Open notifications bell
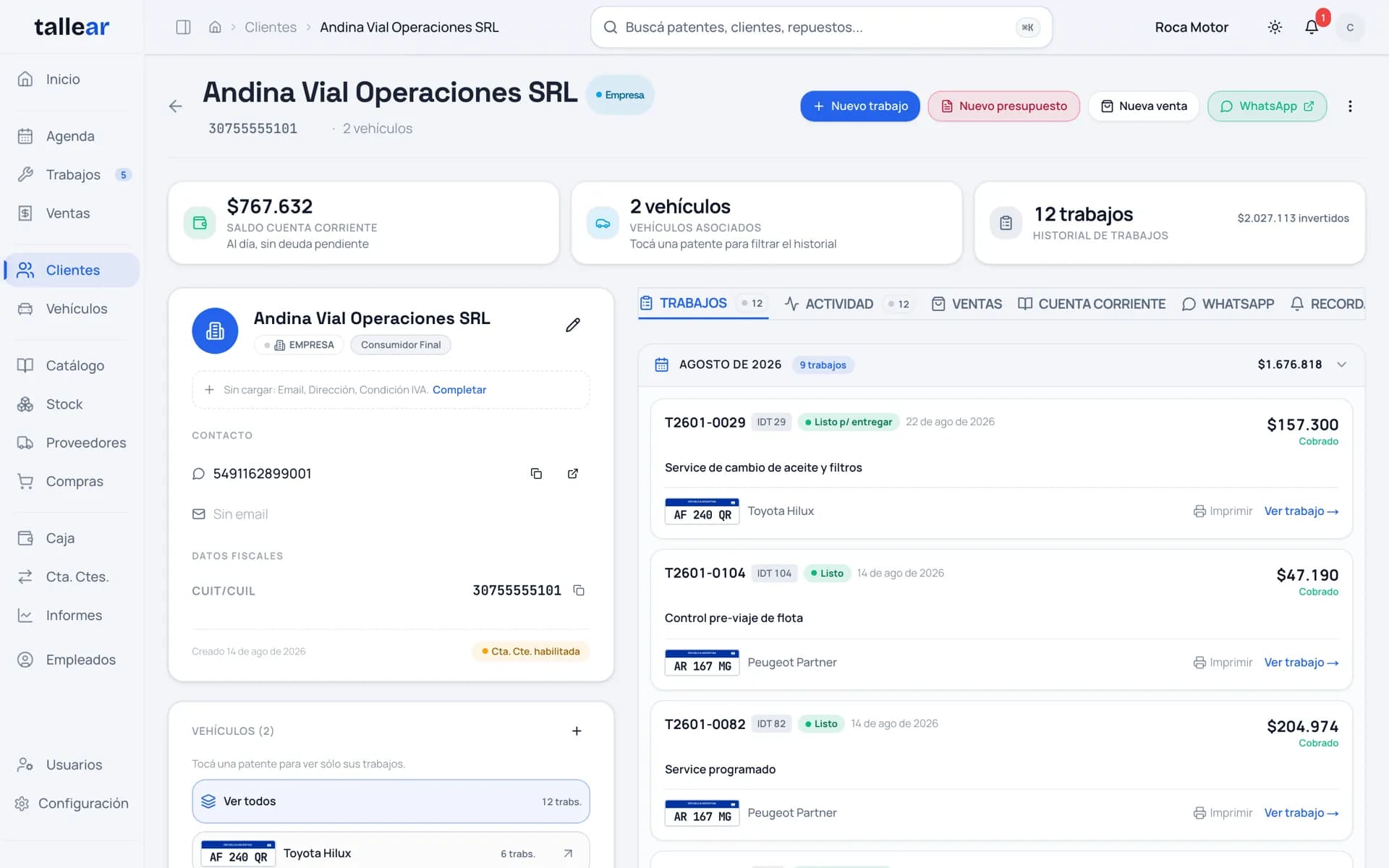Viewport: 1389px width, 868px height. click(1312, 27)
